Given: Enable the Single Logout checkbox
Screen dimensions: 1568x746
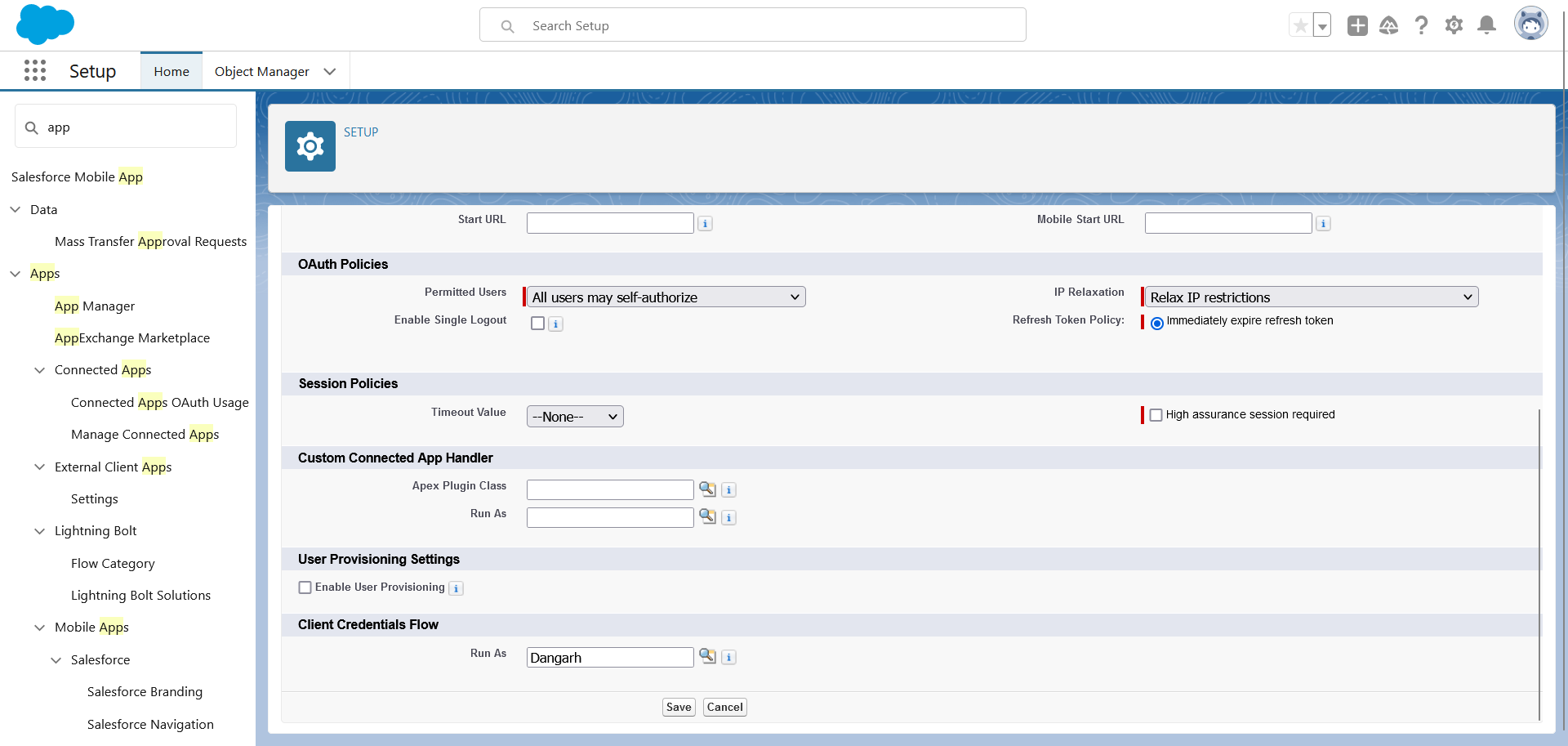Looking at the screenshot, I should (x=537, y=324).
